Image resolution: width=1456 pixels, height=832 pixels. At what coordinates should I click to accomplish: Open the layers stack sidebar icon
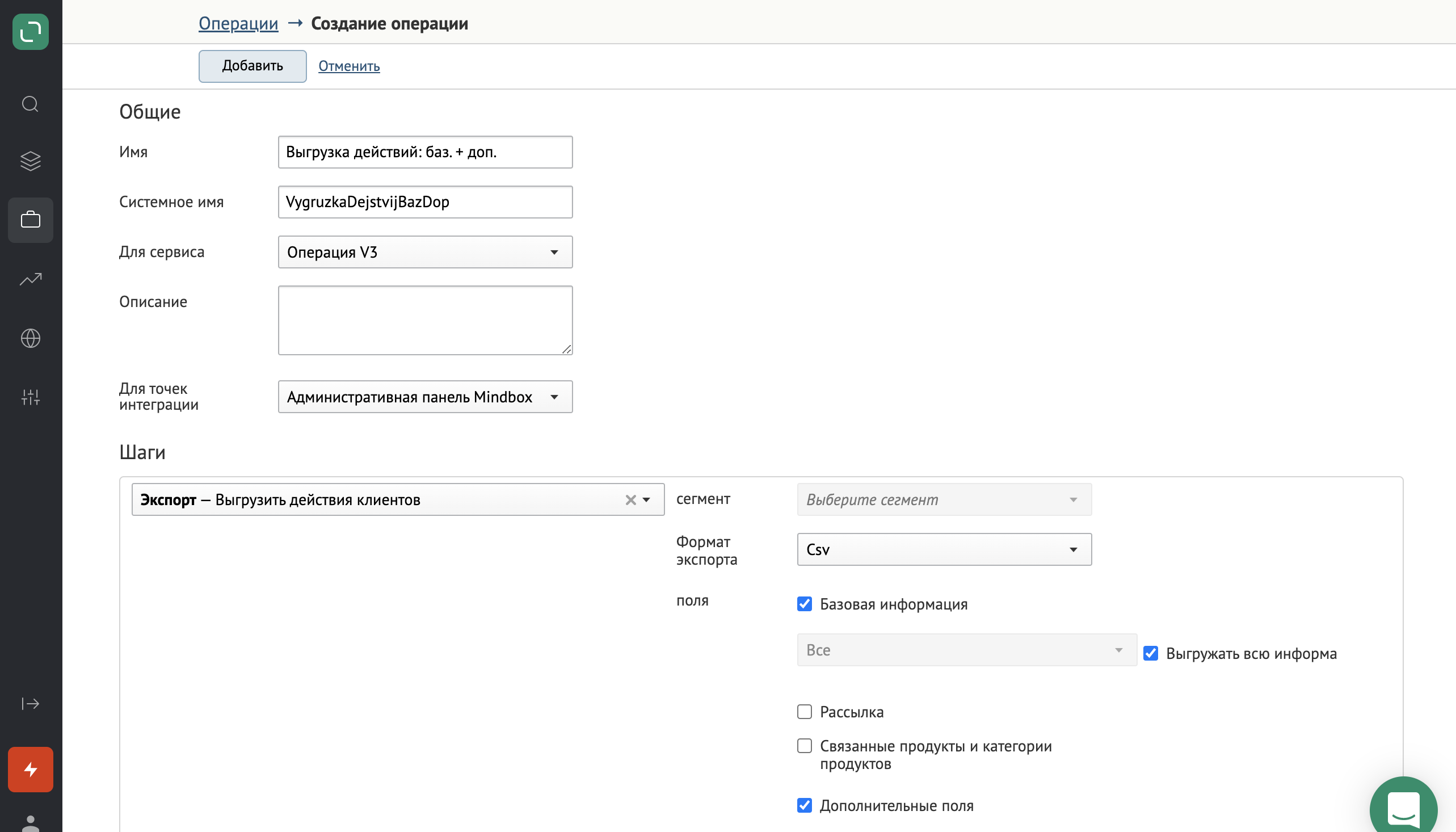point(30,161)
